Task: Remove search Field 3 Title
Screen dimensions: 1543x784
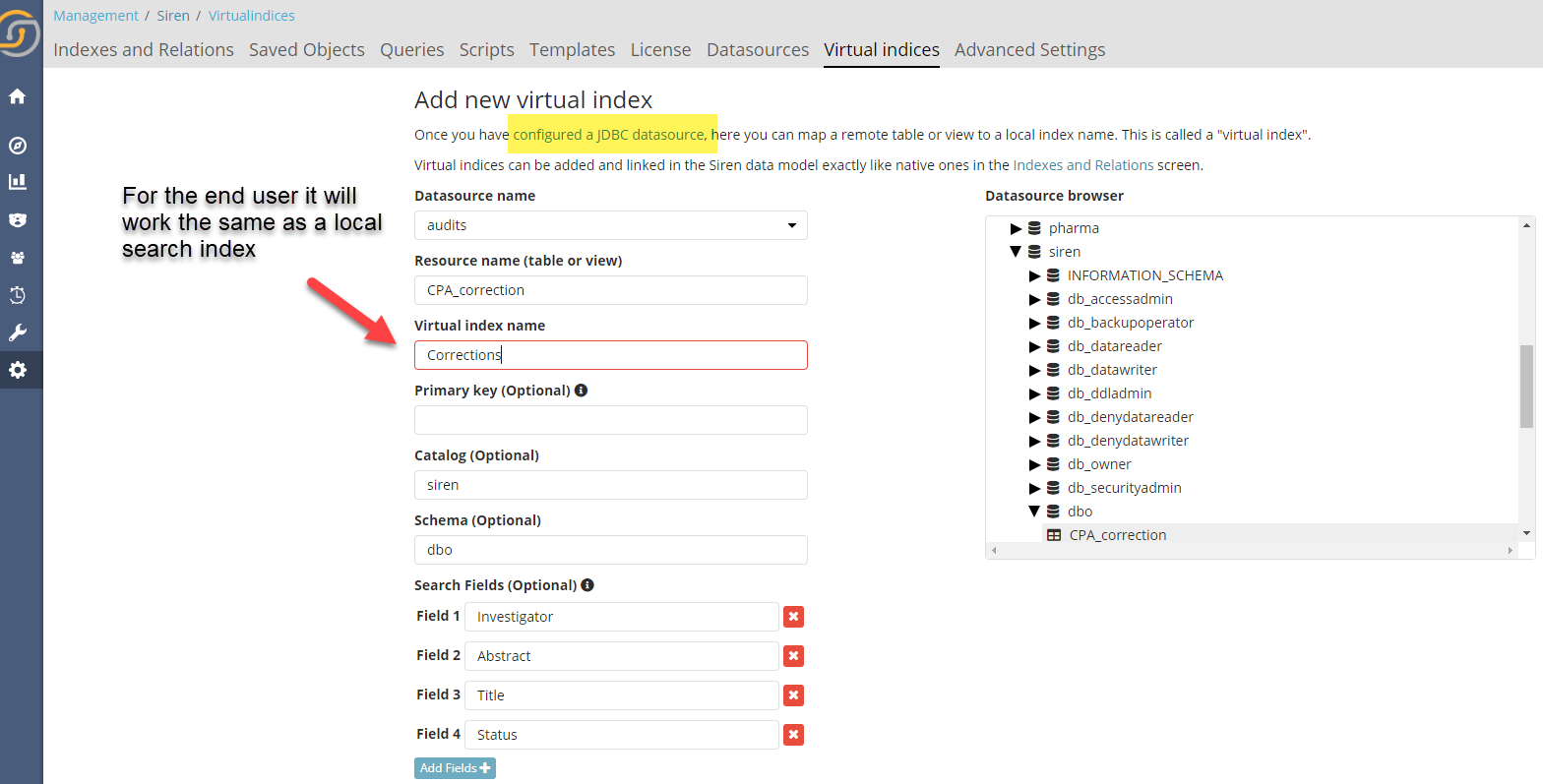Action: (x=794, y=695)
